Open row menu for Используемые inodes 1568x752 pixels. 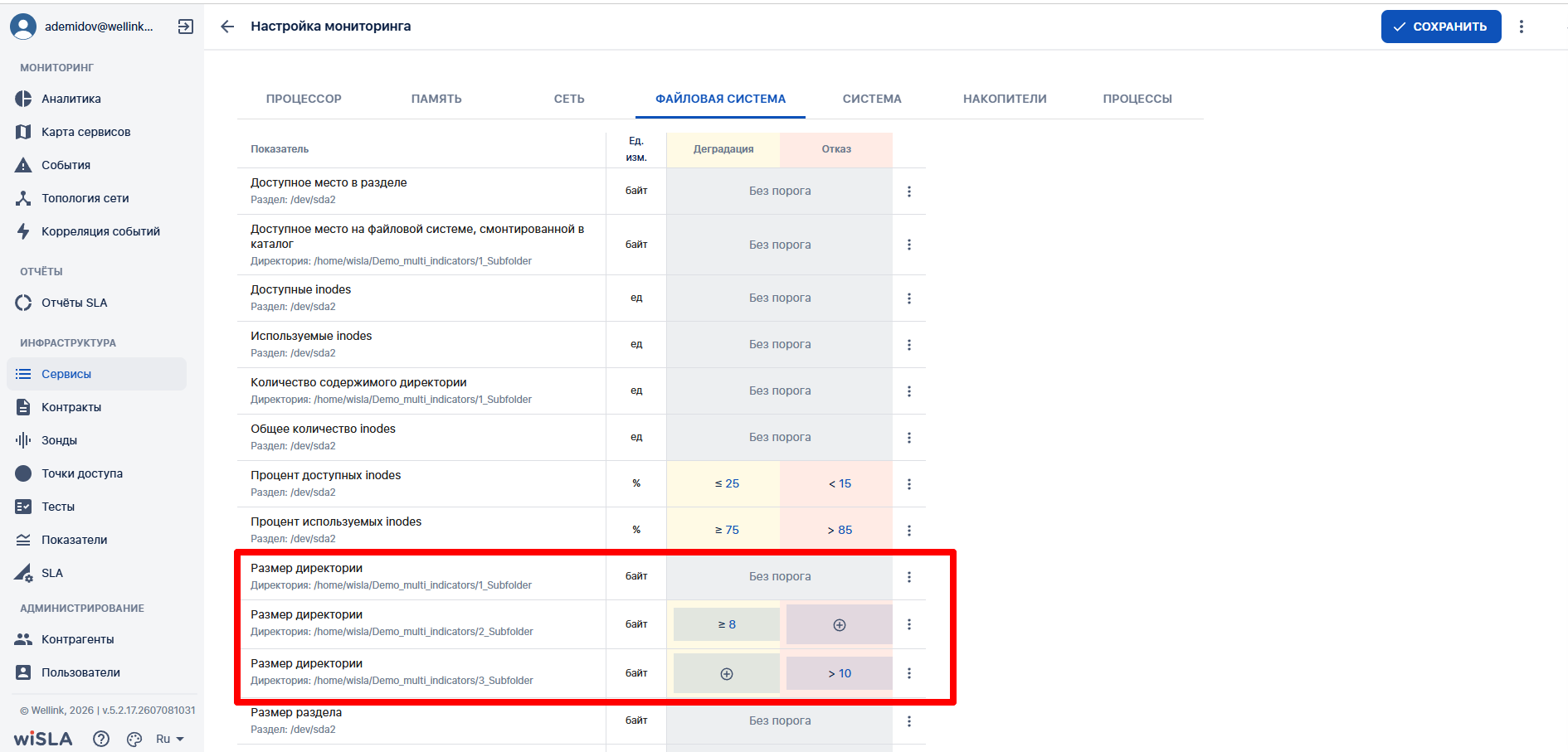point(909,345)
